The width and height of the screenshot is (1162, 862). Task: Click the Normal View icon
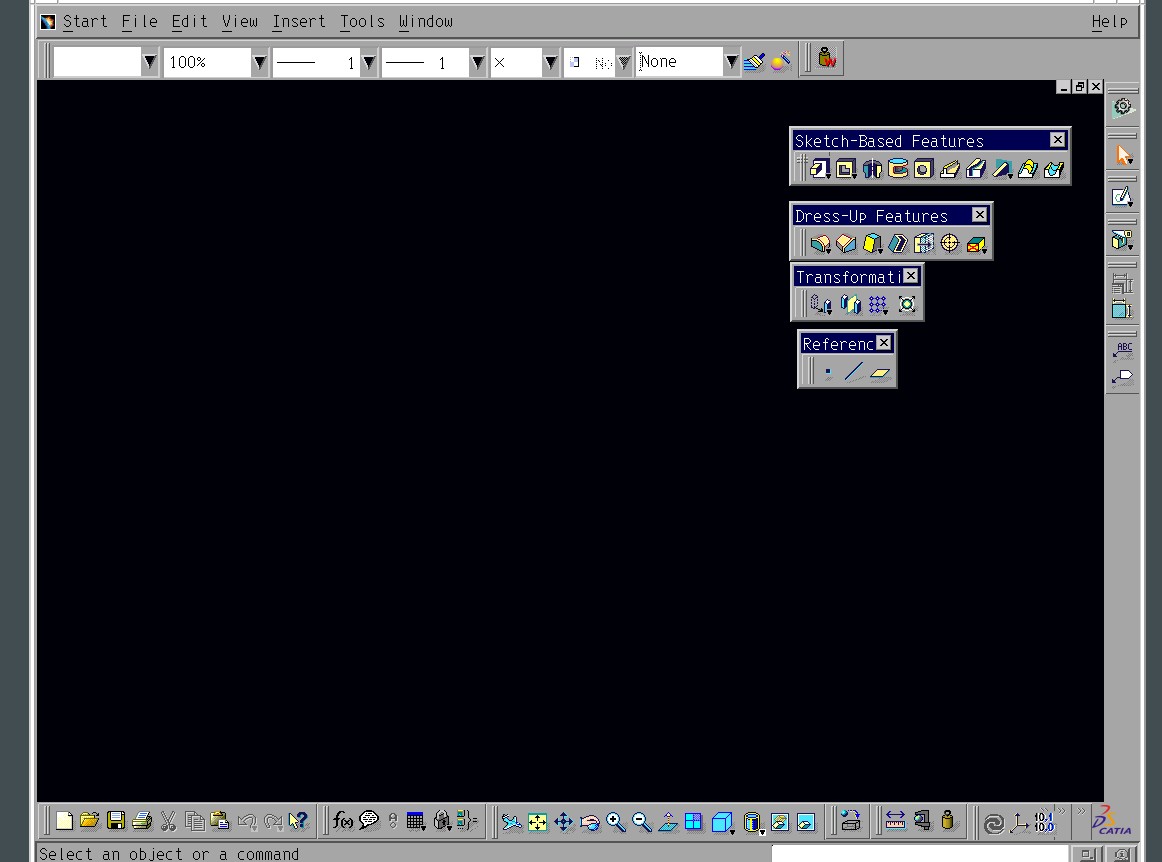click(x=668, y=821)
